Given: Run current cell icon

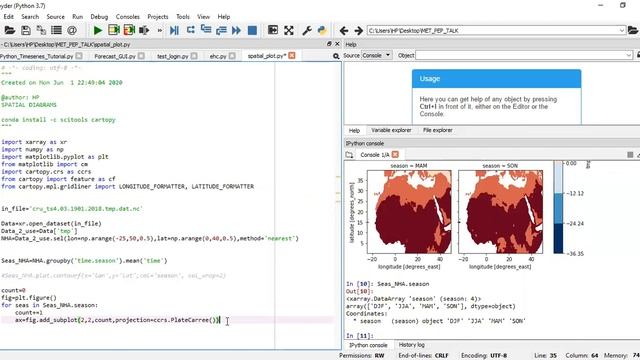Looking at the screenshot, I should pyautogui.click(x=114, y=30).
